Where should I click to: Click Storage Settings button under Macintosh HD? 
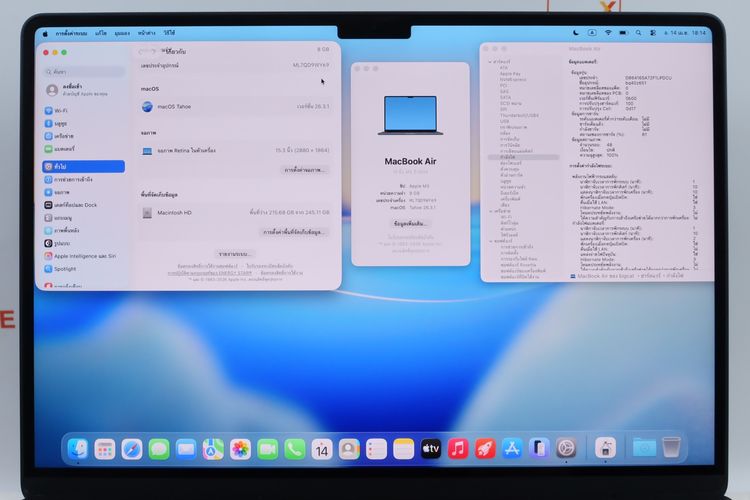point(294,232)
